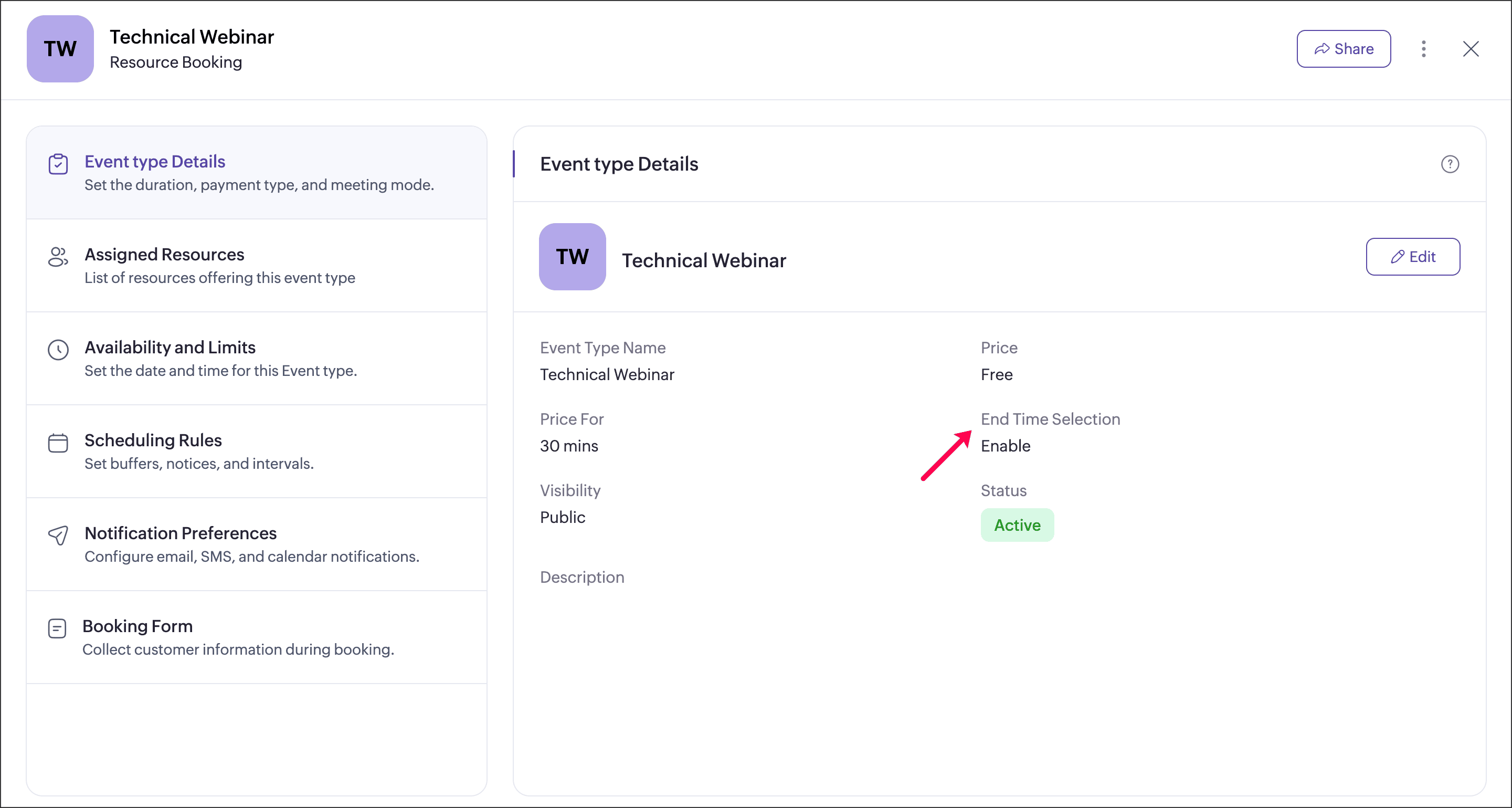The height and width of the screenshot is (808, 1512).
Task: Click the people icon for Assigned Resources
Action: (x=58, y=257)
